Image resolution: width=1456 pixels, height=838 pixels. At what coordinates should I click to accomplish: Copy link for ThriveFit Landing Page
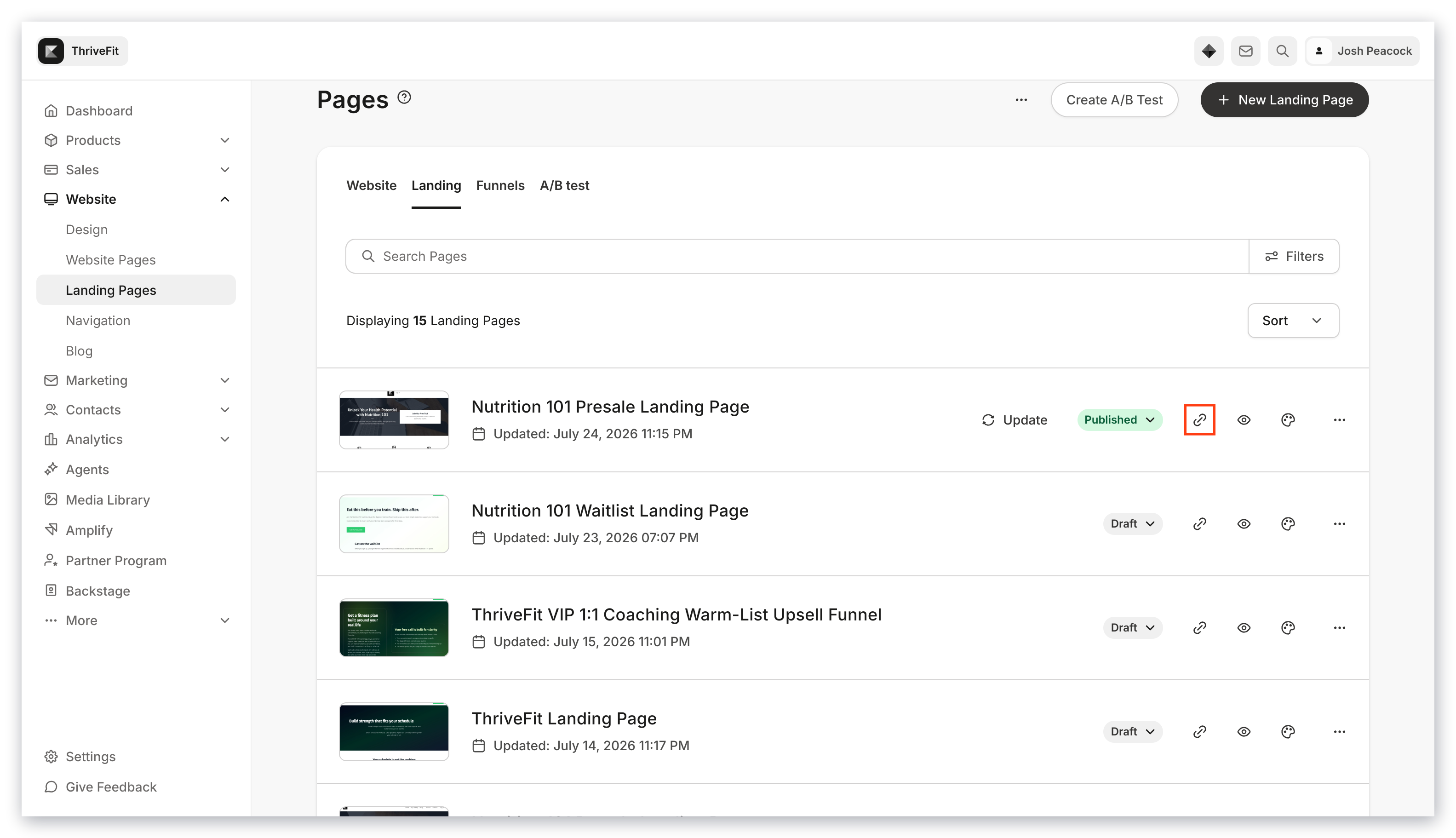coord(1199,731)
